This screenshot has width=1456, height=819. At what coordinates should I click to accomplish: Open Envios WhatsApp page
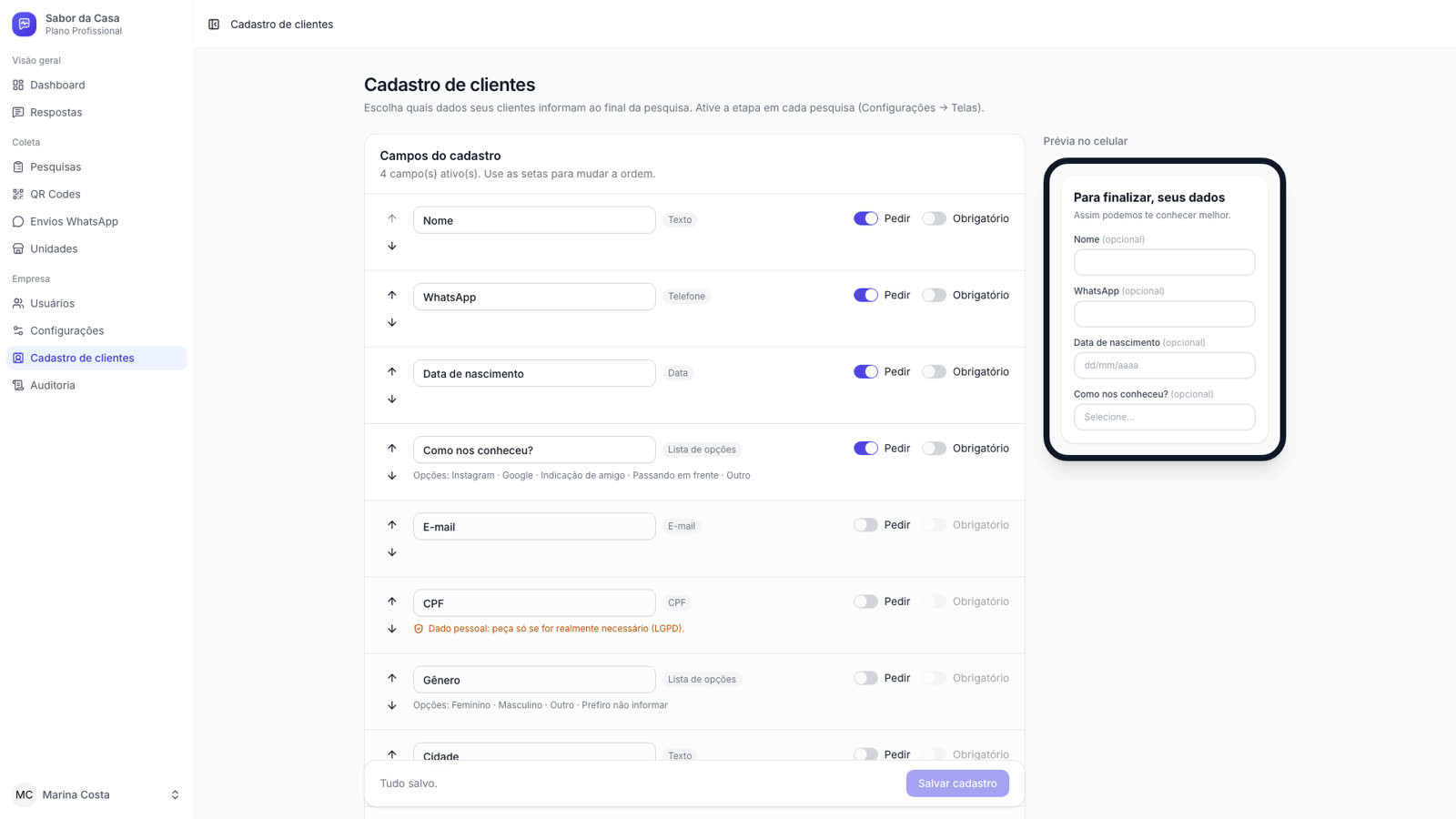(96, 221)
